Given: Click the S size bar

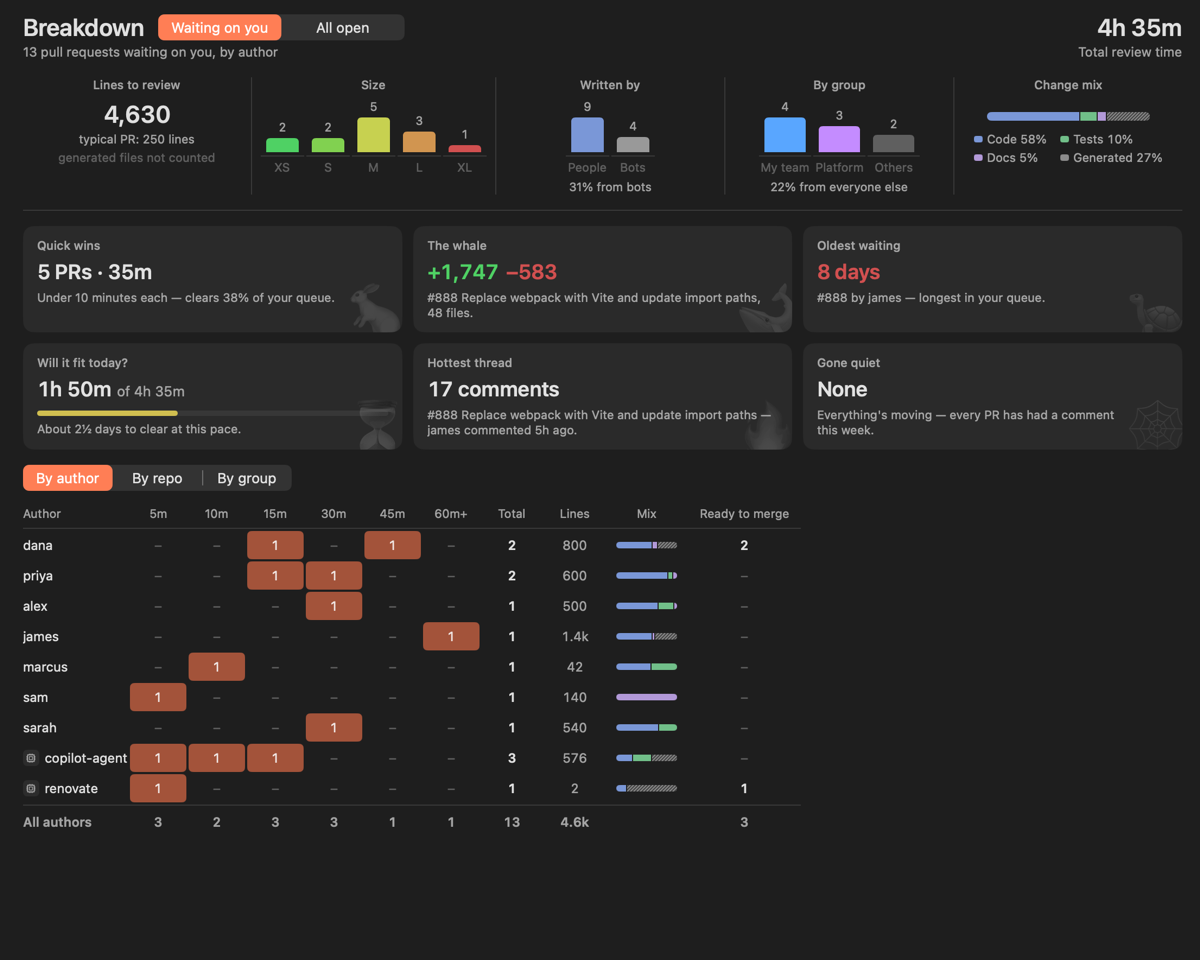Looking at the screenshot, I should coord(328,145).
